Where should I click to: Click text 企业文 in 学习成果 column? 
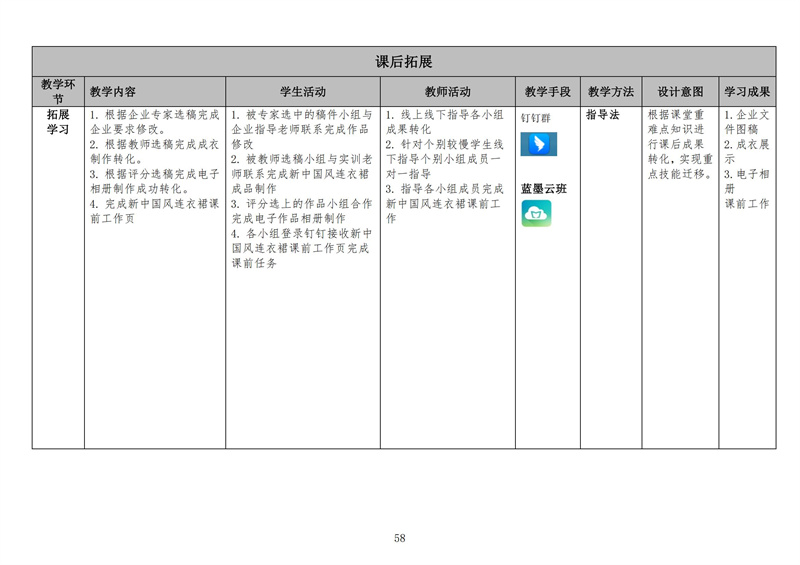click(x=753, y=115)
